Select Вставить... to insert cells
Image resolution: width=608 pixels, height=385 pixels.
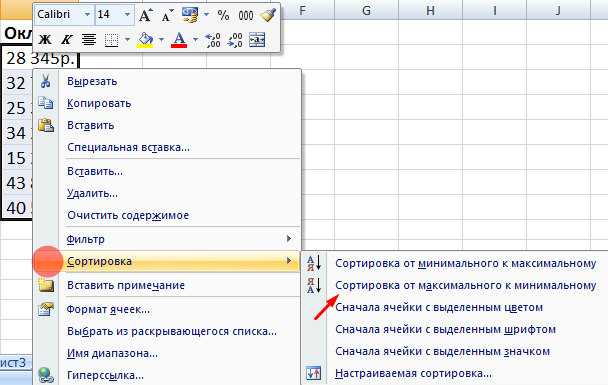[167, 171]
